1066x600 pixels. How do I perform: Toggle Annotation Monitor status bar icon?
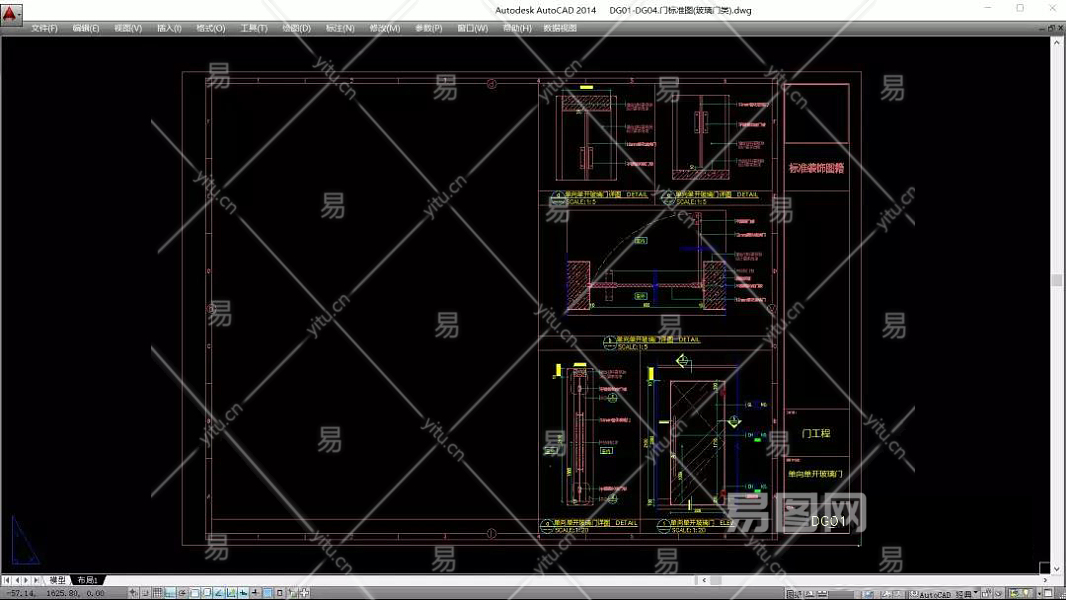pos(304,593)
